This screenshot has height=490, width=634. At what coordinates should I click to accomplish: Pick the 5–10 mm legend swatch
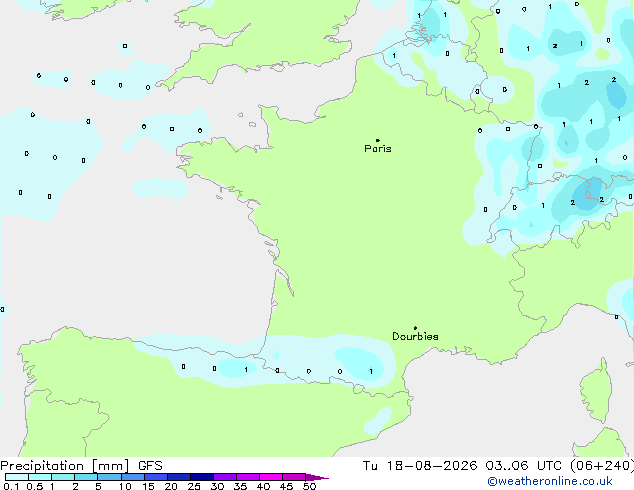tap(109, 477)
